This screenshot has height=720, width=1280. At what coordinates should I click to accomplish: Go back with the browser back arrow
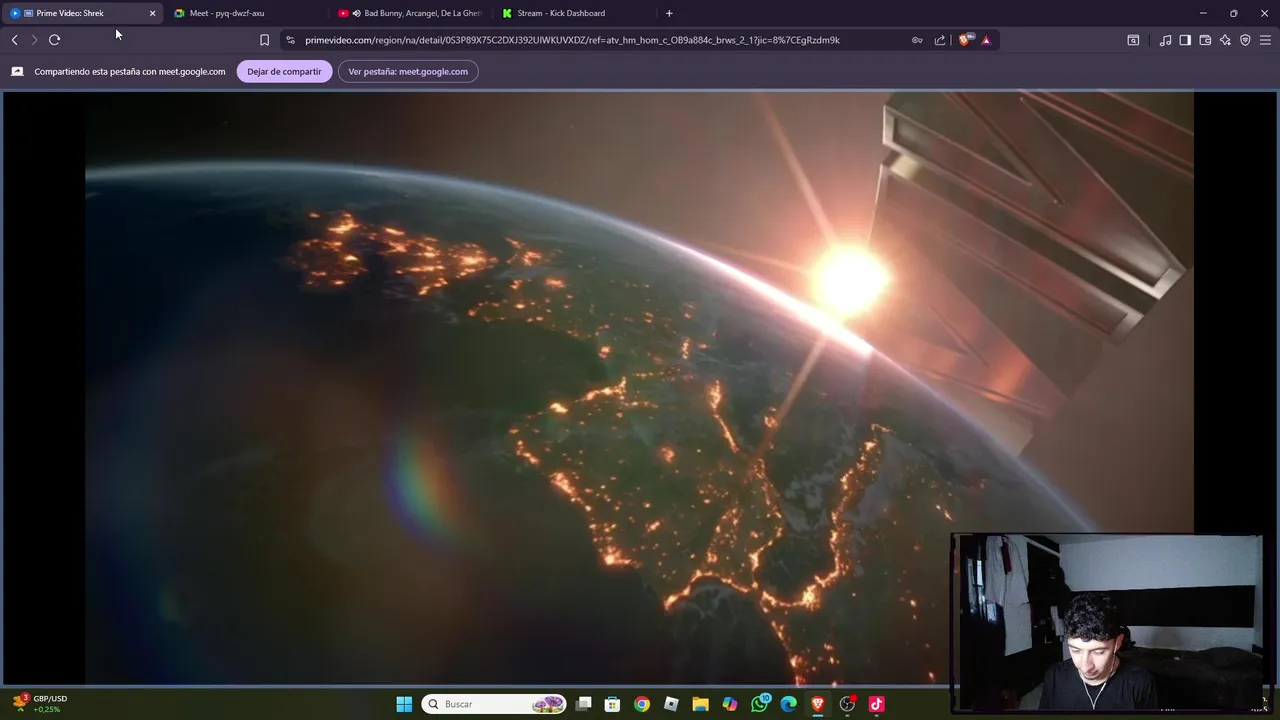(x=14, y=40)
